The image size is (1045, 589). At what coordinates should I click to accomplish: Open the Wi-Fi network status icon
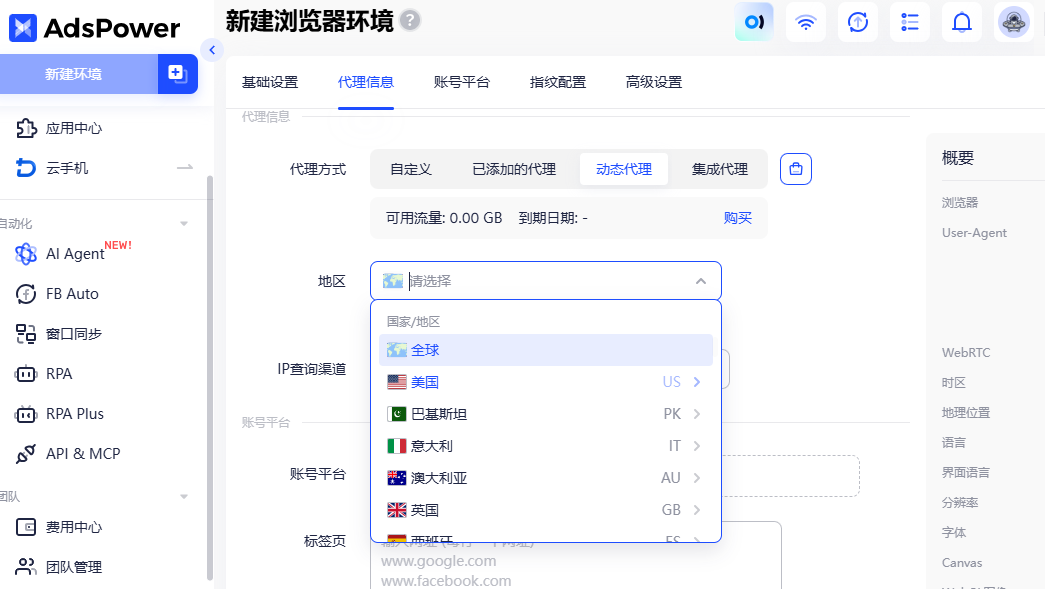coord(806,22)
